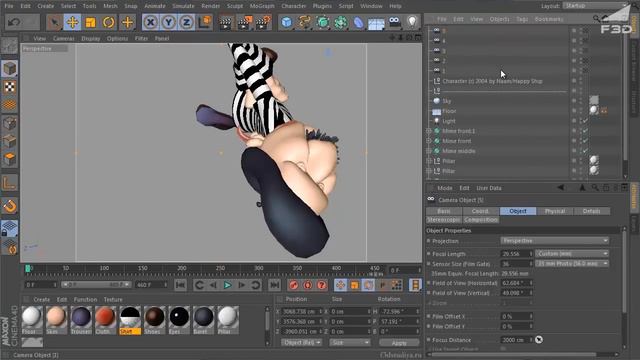This screenshot has width=640, height=360.
Task: Open the MoGraph menu
Action: 262,6
